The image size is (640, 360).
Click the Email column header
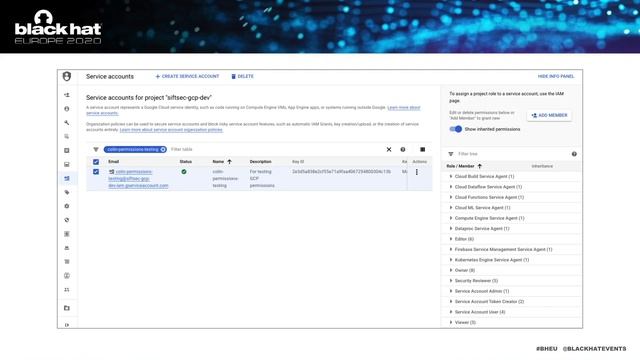click(x=113, y=162)
